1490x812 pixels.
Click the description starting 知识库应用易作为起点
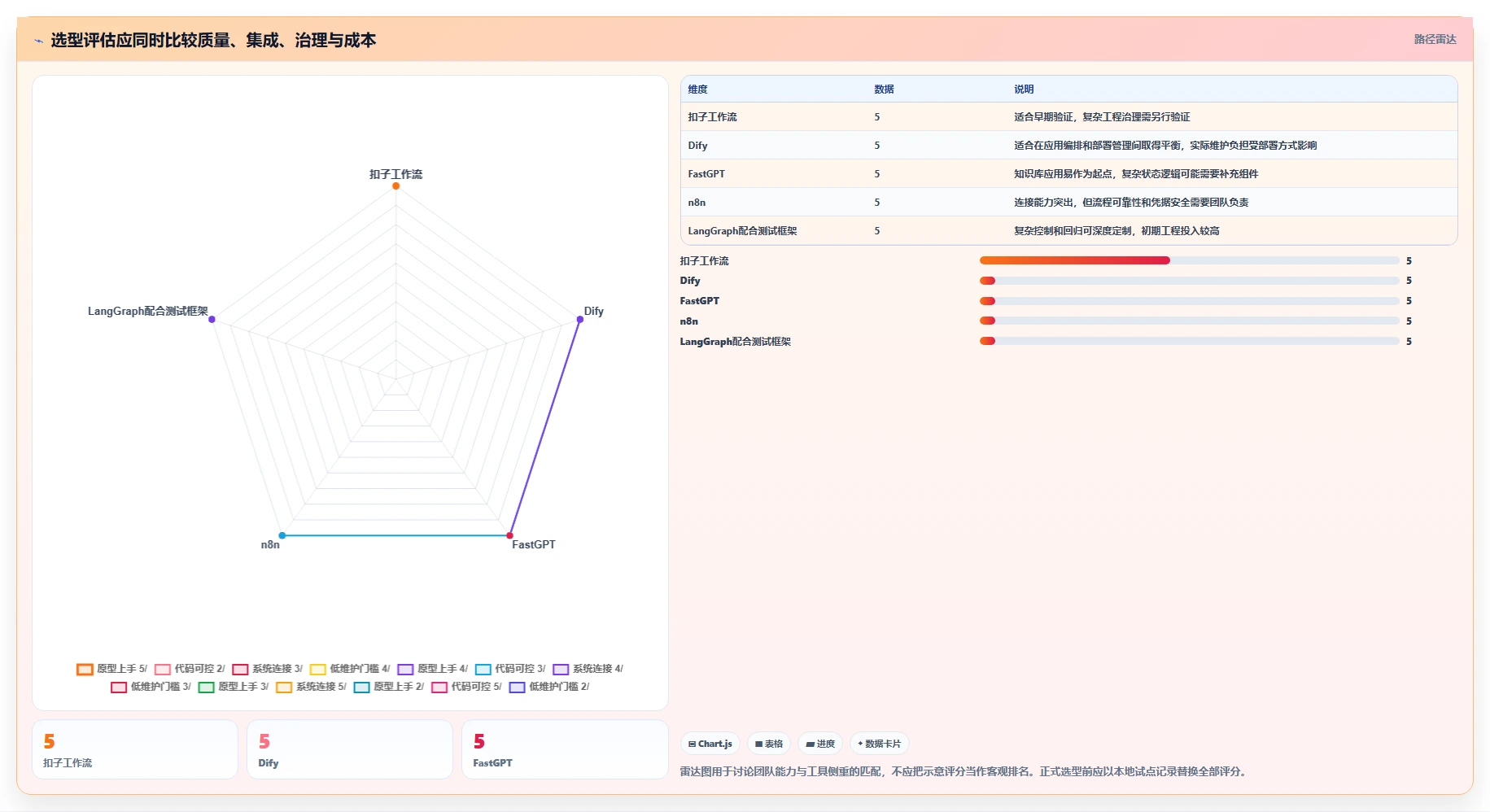coord(1136,174)
